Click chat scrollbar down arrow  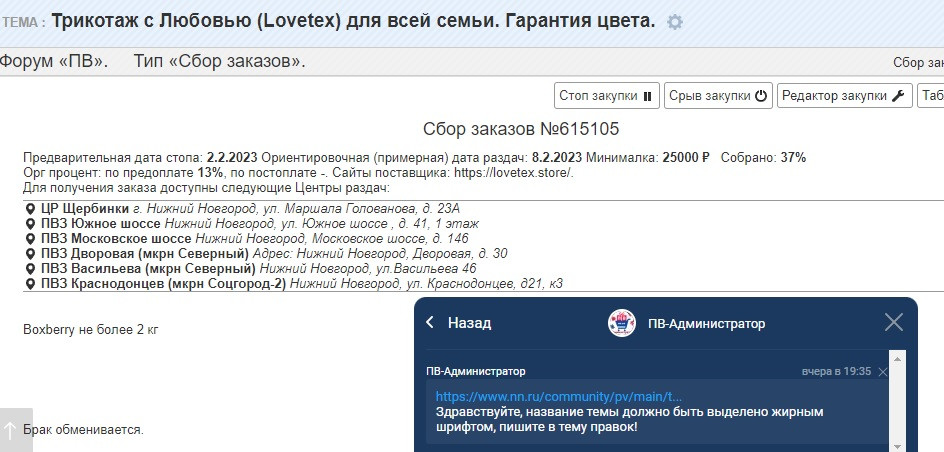(897, 446)
